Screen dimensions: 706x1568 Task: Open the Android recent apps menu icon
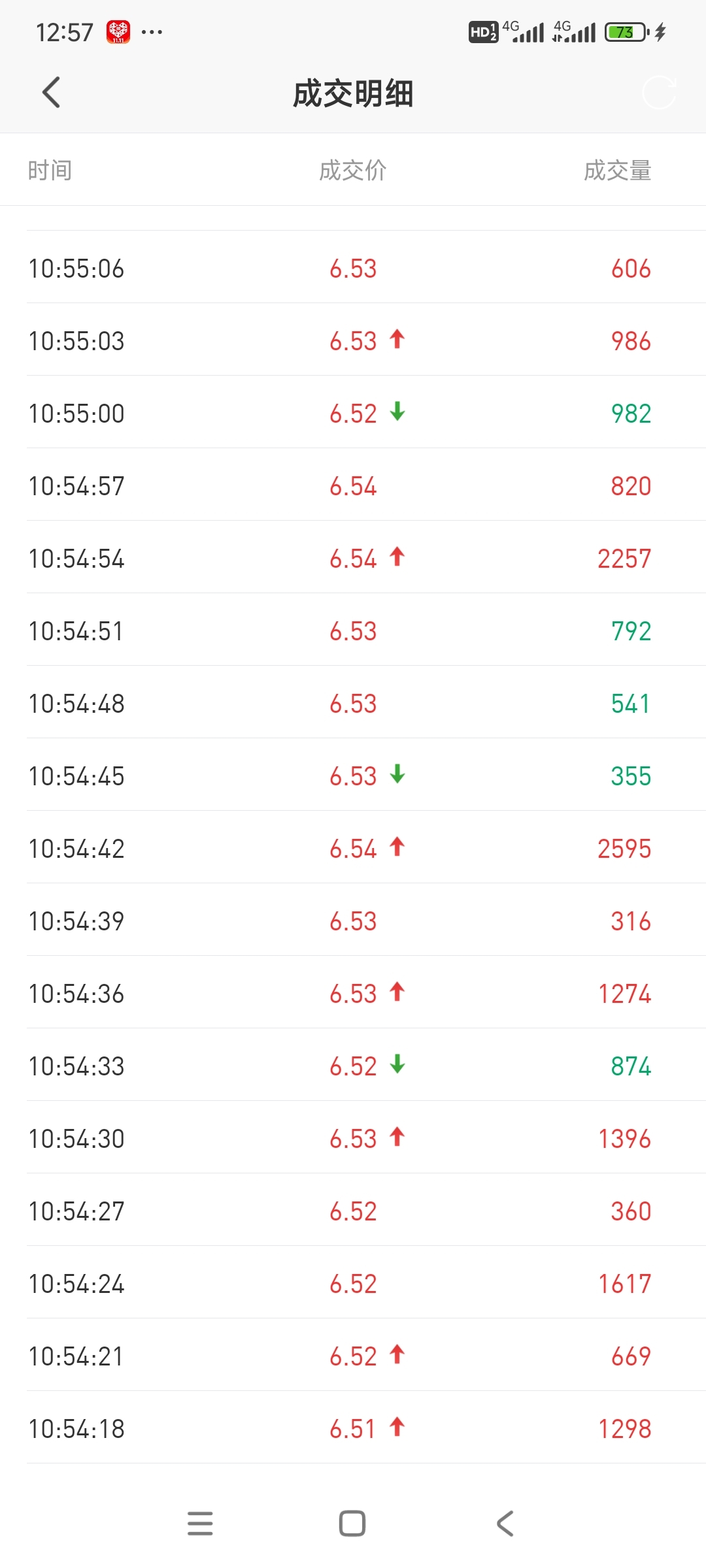tap(200, 1523)
